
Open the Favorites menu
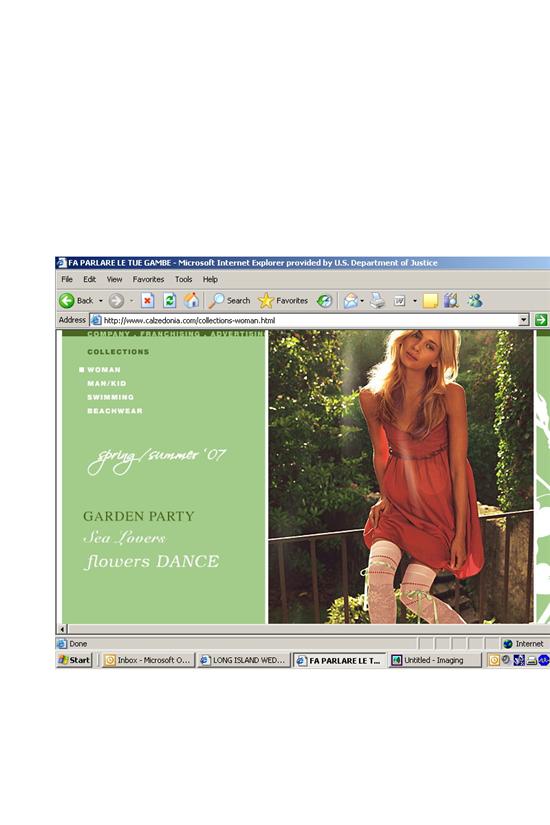(x=148, y=279)
